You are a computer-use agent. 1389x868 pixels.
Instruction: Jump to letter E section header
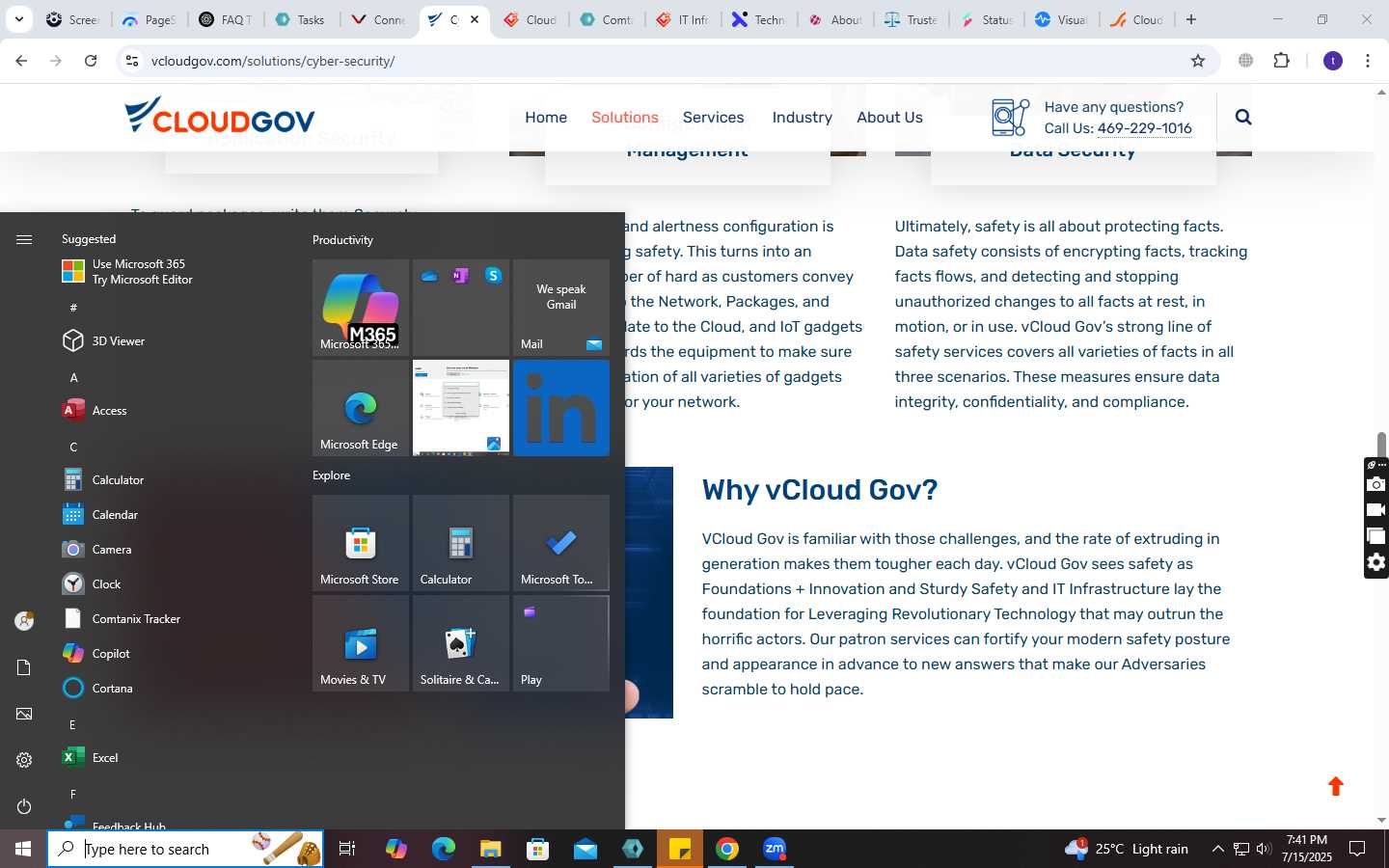point(72,724)
